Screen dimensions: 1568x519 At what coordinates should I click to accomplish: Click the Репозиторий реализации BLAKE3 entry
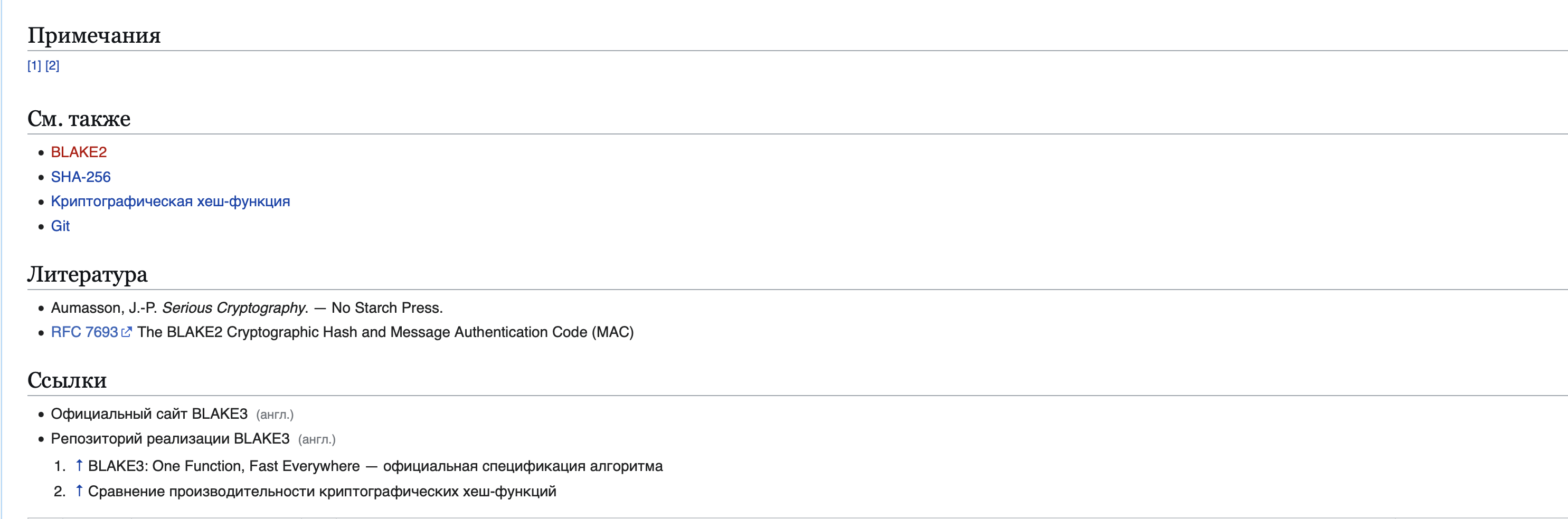coord(170,439)
